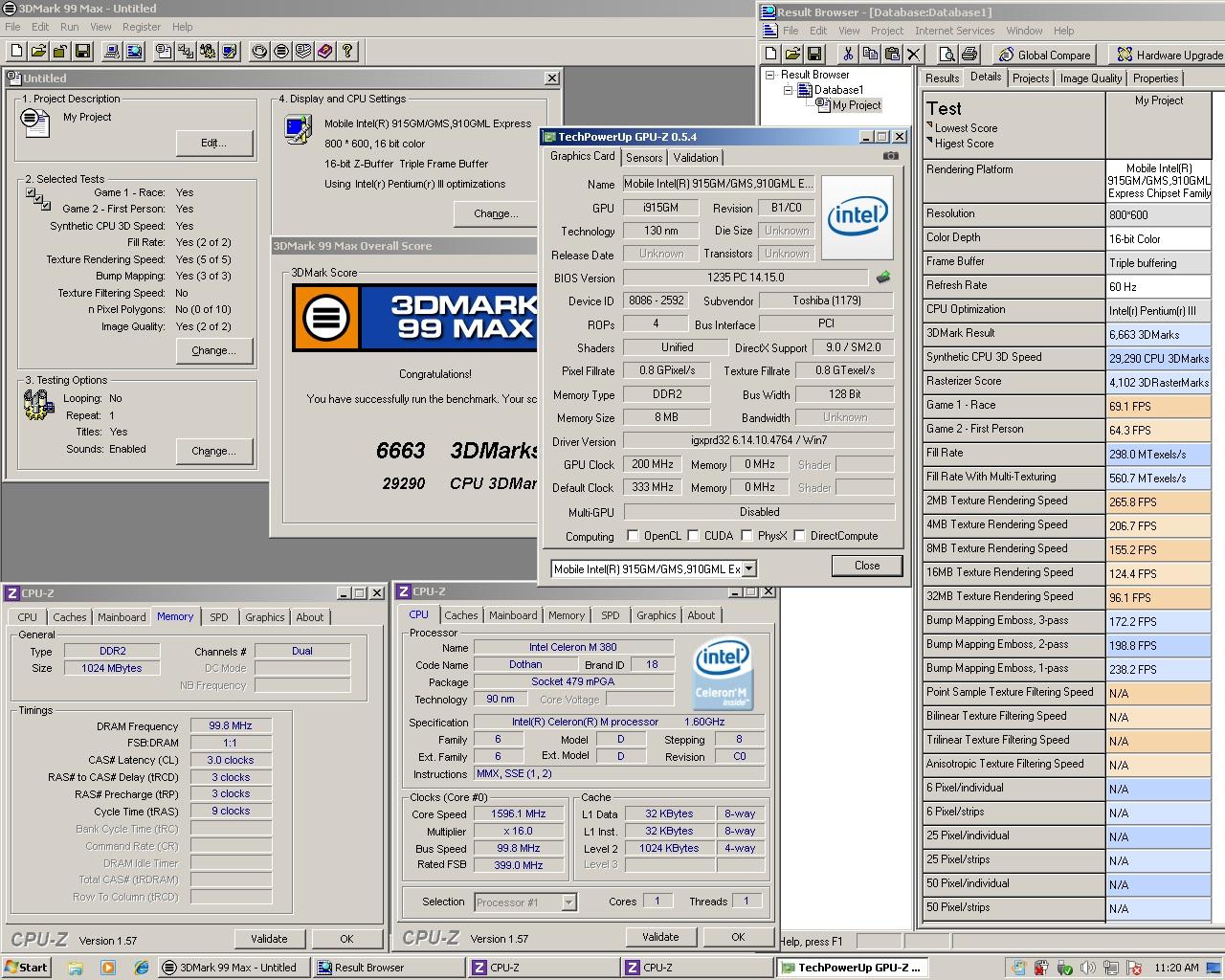Screen dimensions: 1225x980
Task: Click Change... button in Testing Options
Action: point(214,451)
